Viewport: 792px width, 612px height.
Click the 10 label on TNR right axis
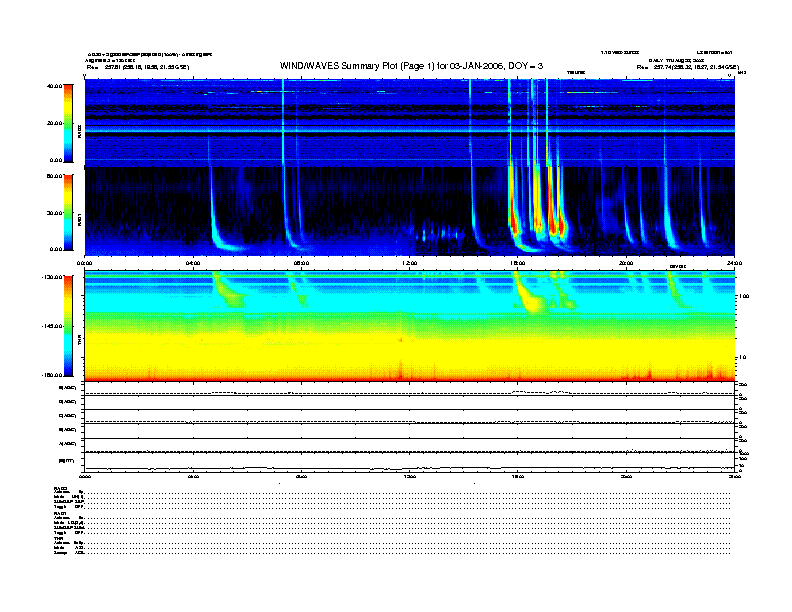[742, 358]
